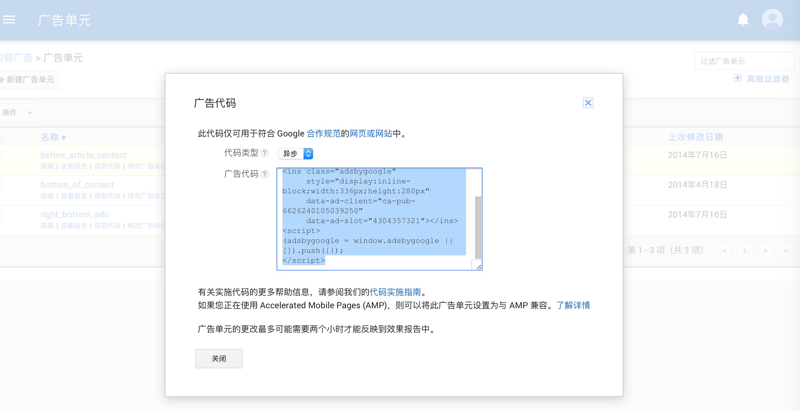Click 查看报告 under before_article_content

[x=74, y=166]
